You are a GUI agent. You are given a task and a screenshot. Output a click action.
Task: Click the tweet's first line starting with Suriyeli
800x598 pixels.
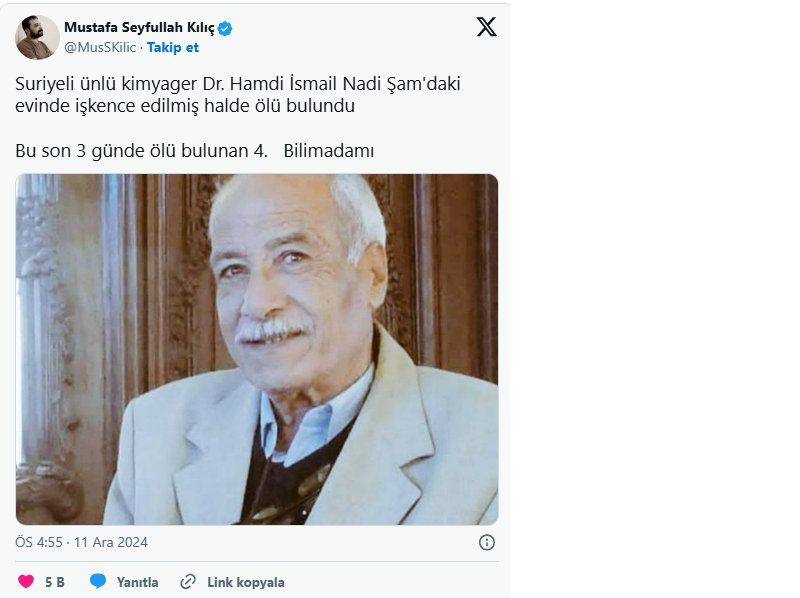(x=237, y=85)
